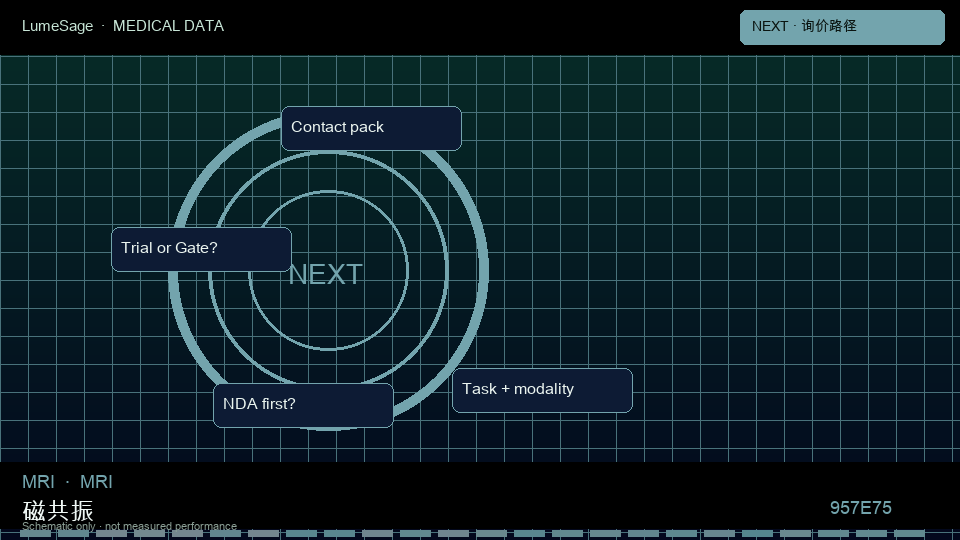Click the 957E75 code text

(x=860, y=508)
